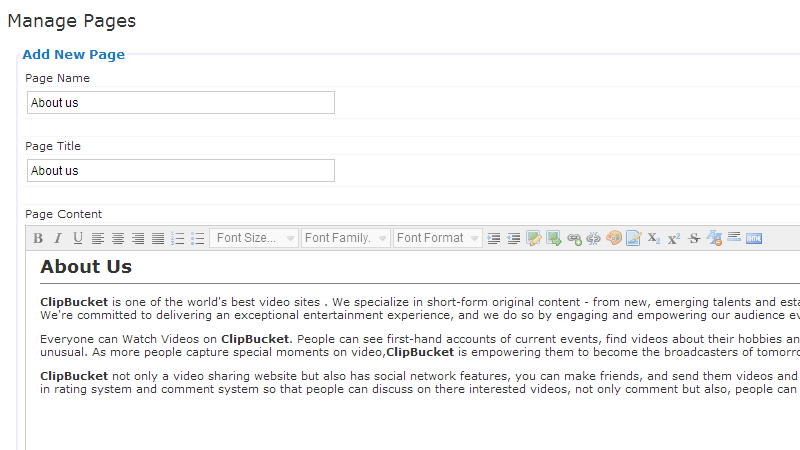
Task: Open the Font Size dropdown
Action: [x=254, y=238]
